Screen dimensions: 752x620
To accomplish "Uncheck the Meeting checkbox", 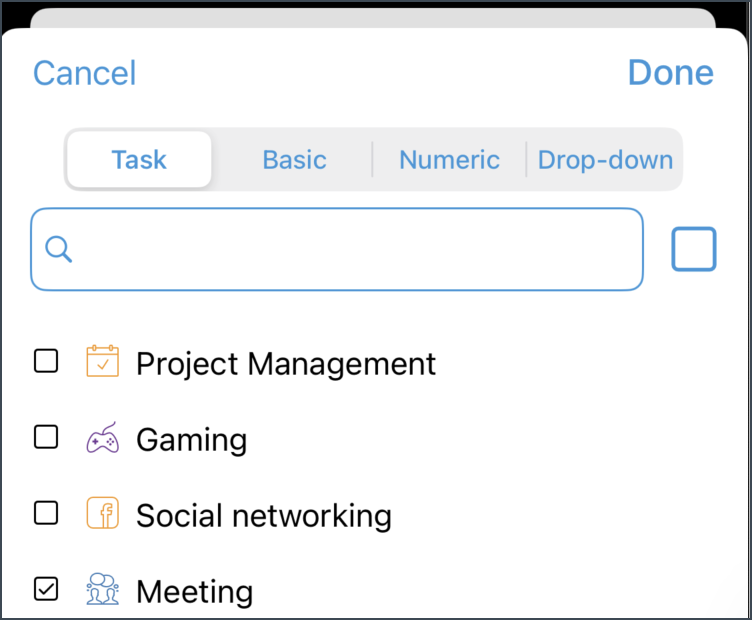I will (x=46, y=589).
